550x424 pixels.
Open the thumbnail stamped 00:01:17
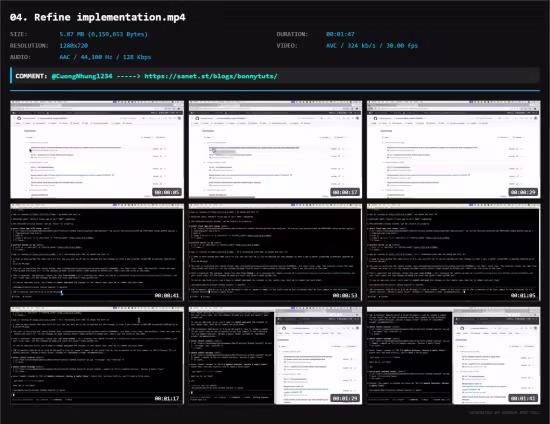[97, 355]
